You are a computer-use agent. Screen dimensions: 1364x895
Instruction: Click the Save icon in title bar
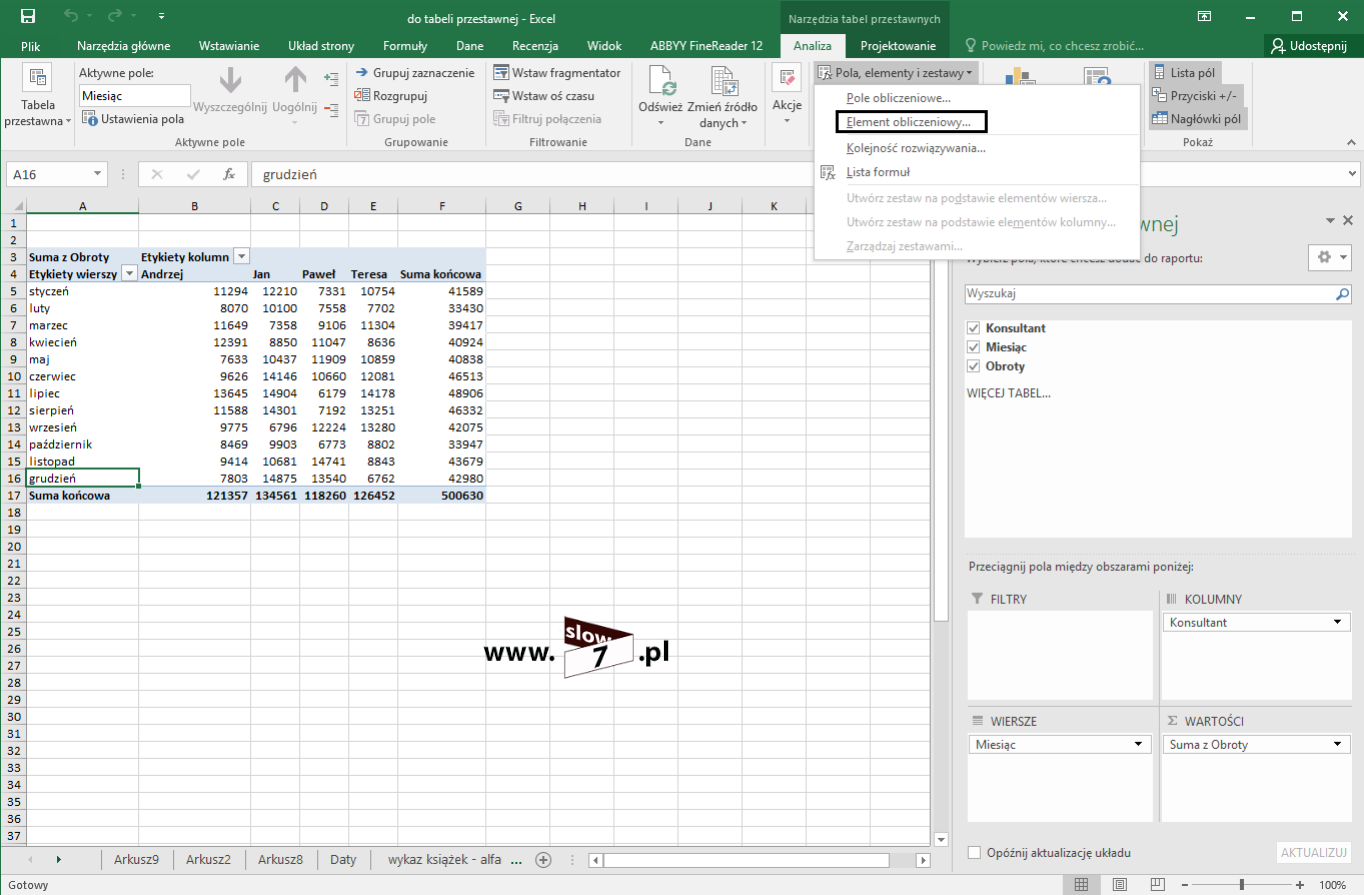pyautogui.click(x=27, y=16)
